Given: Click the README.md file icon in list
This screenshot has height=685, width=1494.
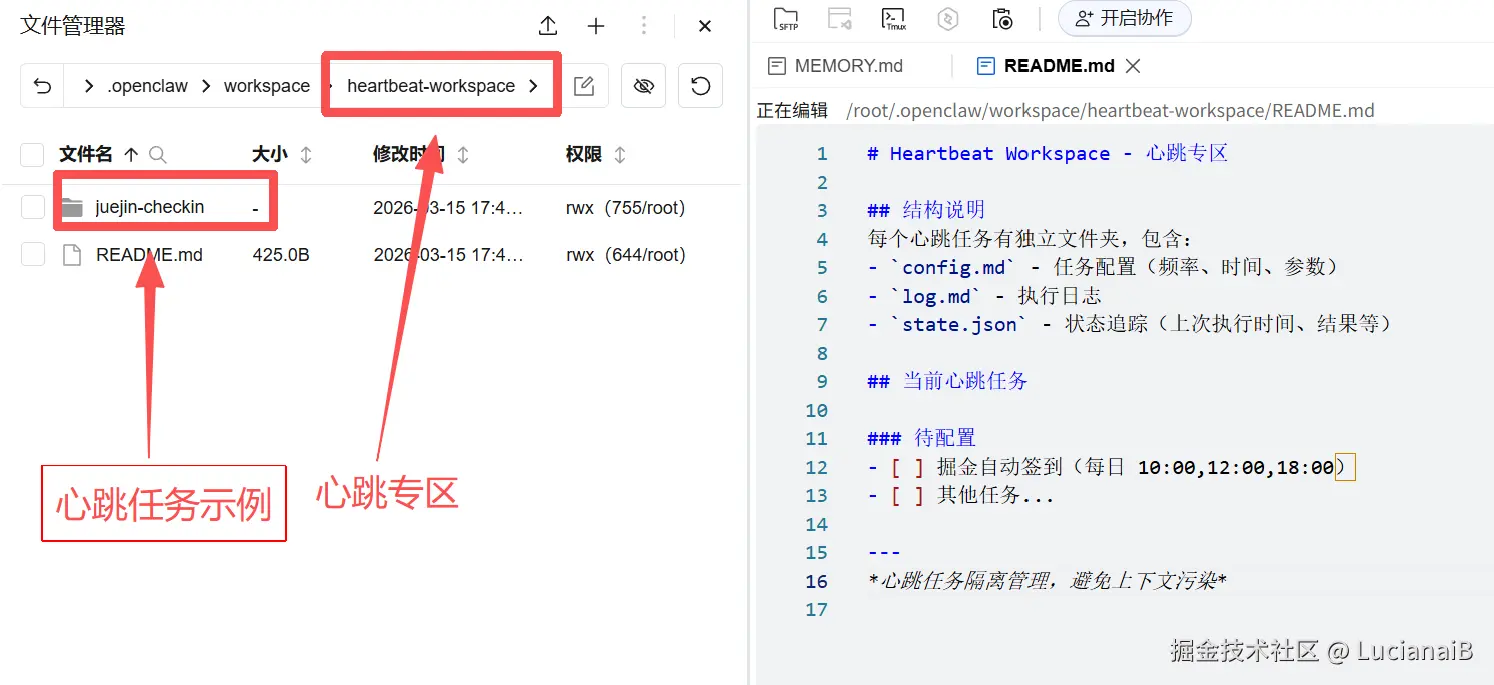Looking at the screenshot, I should coord(72,255).
